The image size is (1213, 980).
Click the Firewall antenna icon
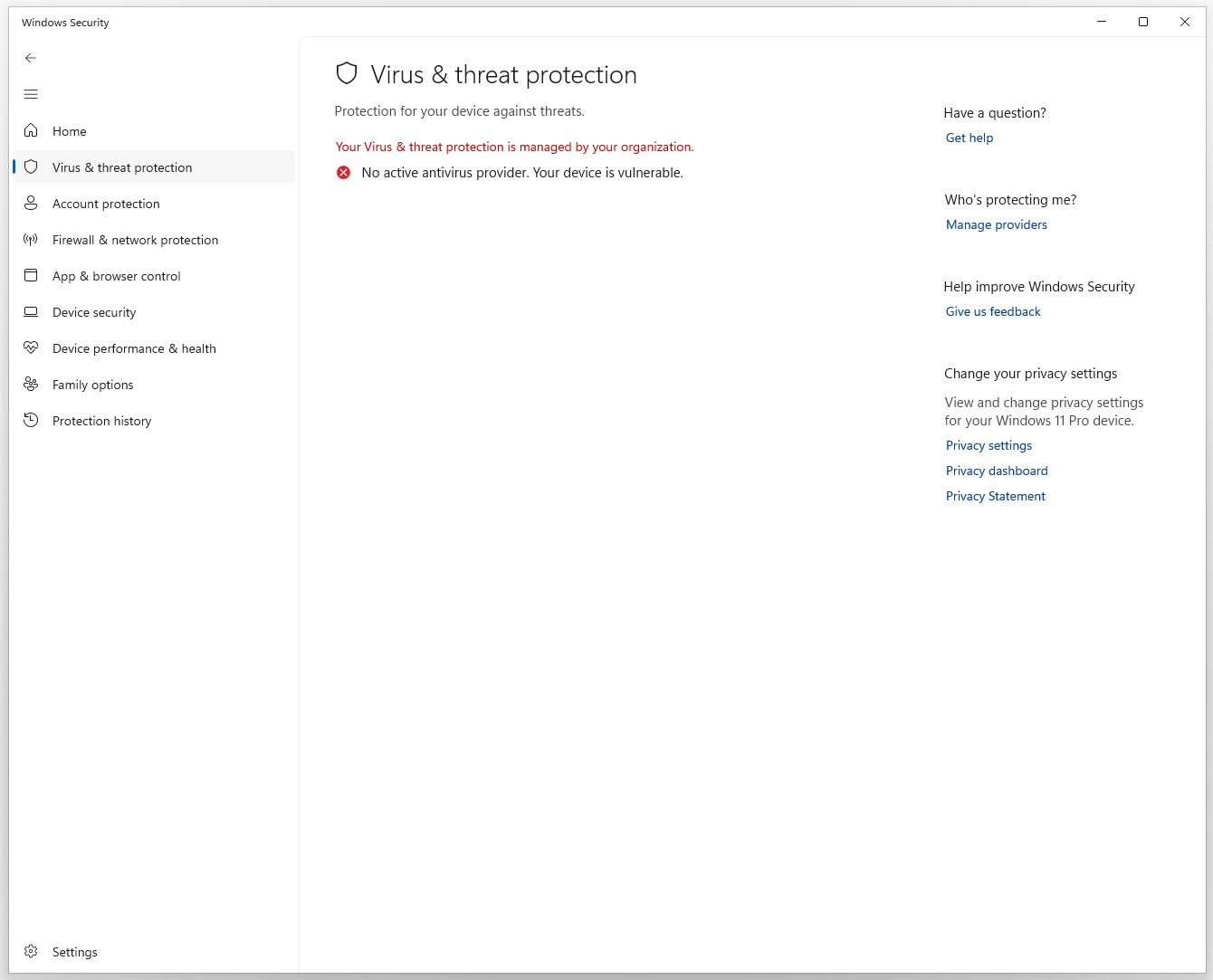point(31,240)
